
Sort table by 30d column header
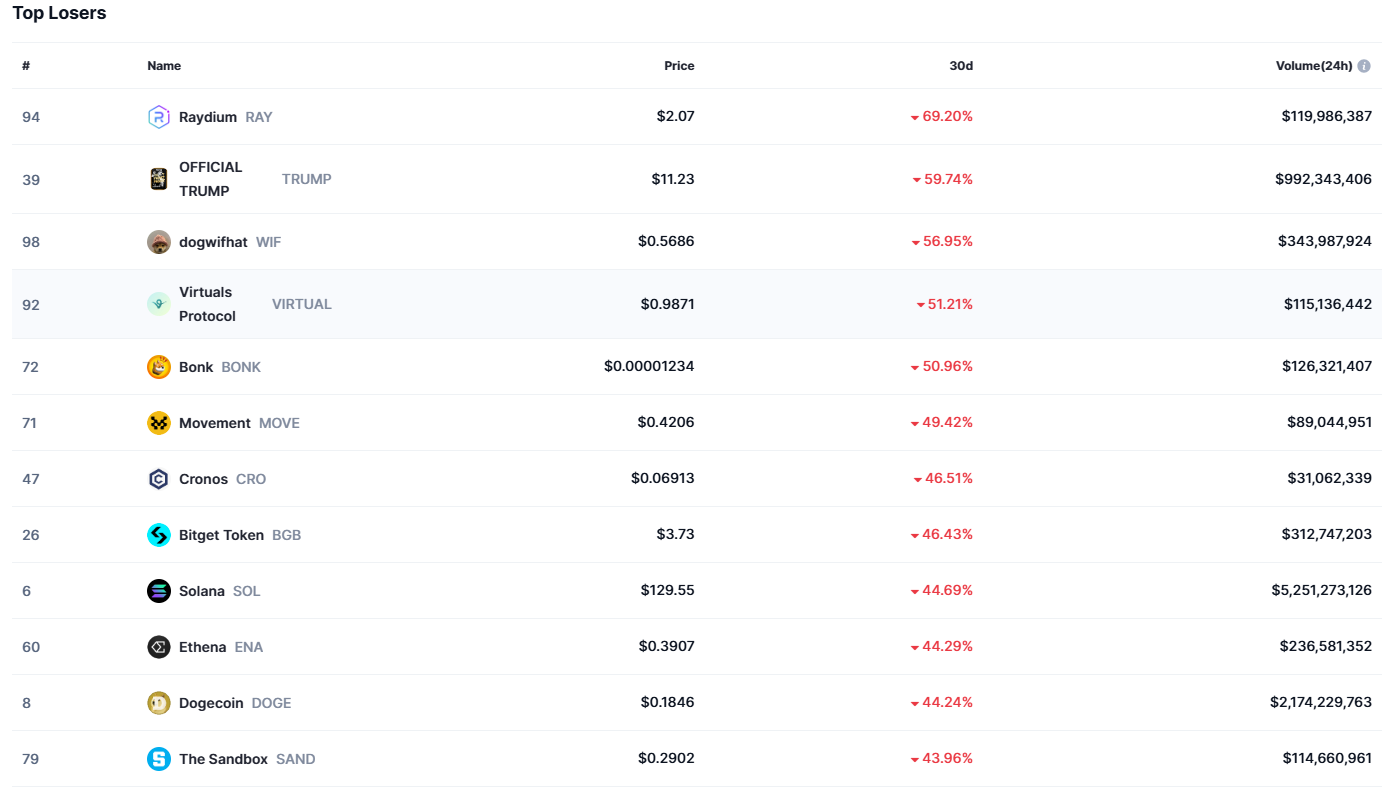960,66
